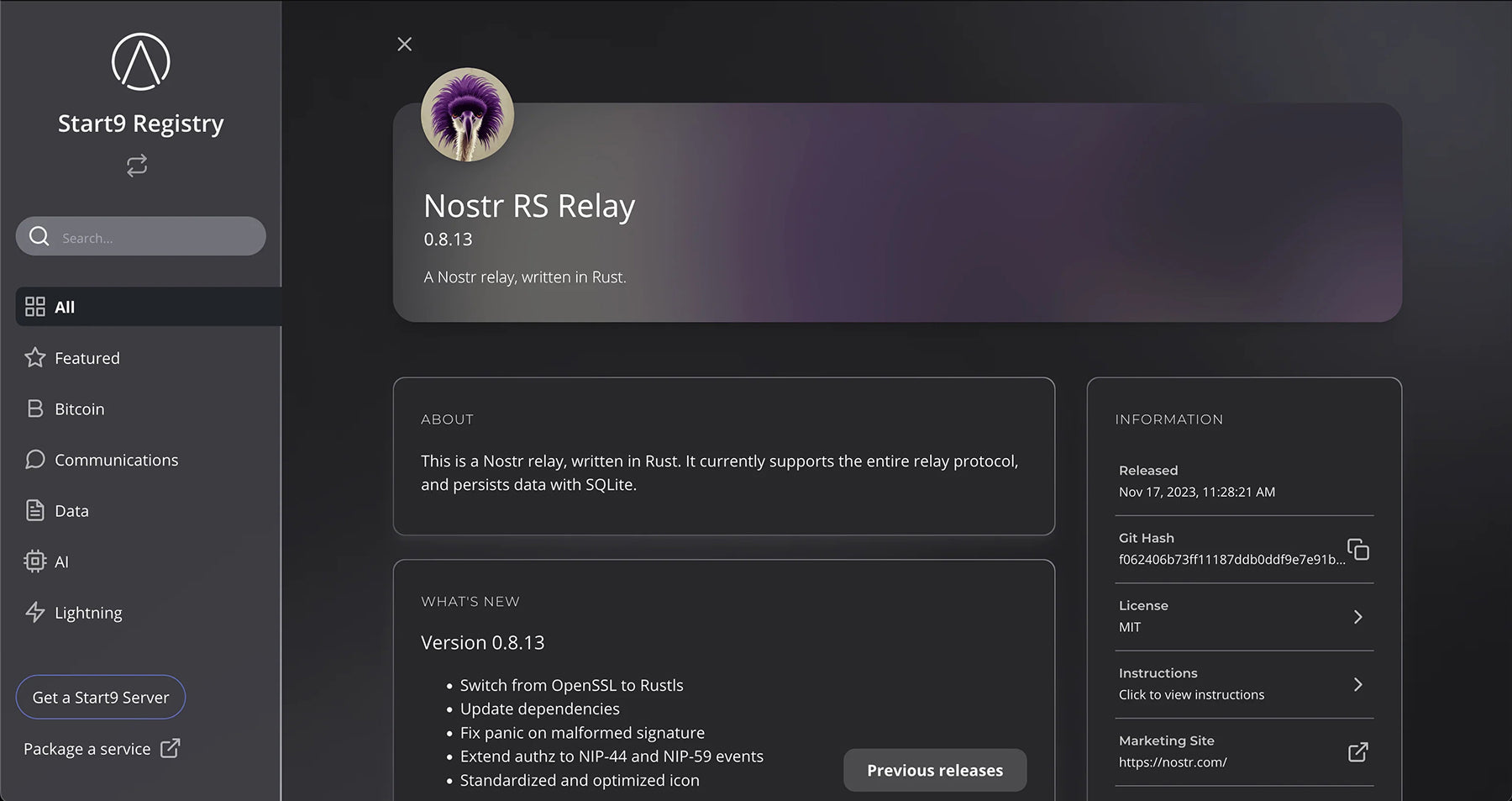Expand the Instructions chevron
Screen dimensions: 1512x801
coord(1357,684)
